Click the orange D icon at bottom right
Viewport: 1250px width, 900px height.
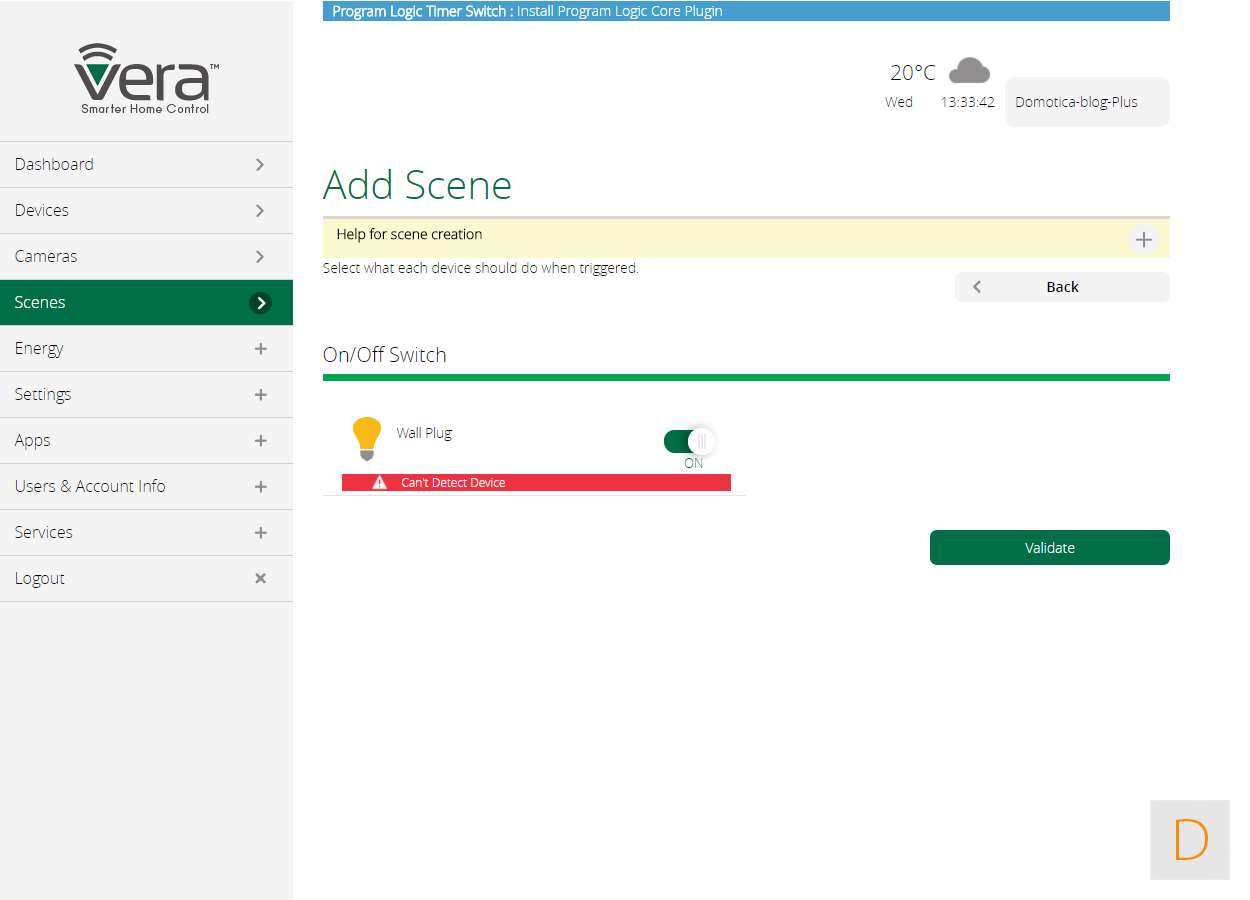point(1189,840)
